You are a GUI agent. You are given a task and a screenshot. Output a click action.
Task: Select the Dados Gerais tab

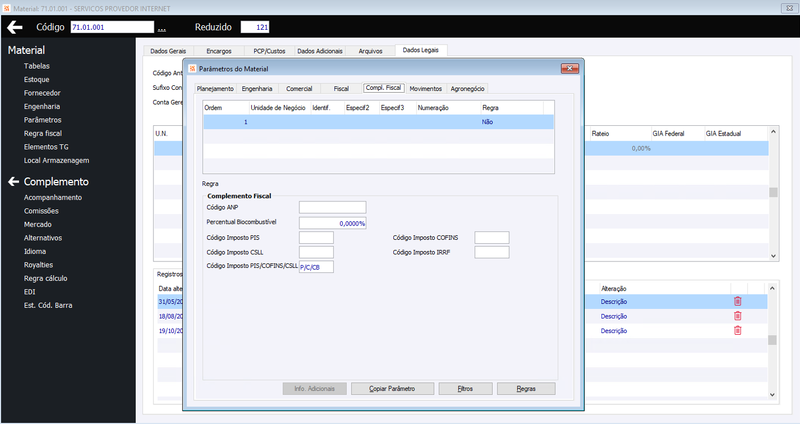tap(168, 51)
